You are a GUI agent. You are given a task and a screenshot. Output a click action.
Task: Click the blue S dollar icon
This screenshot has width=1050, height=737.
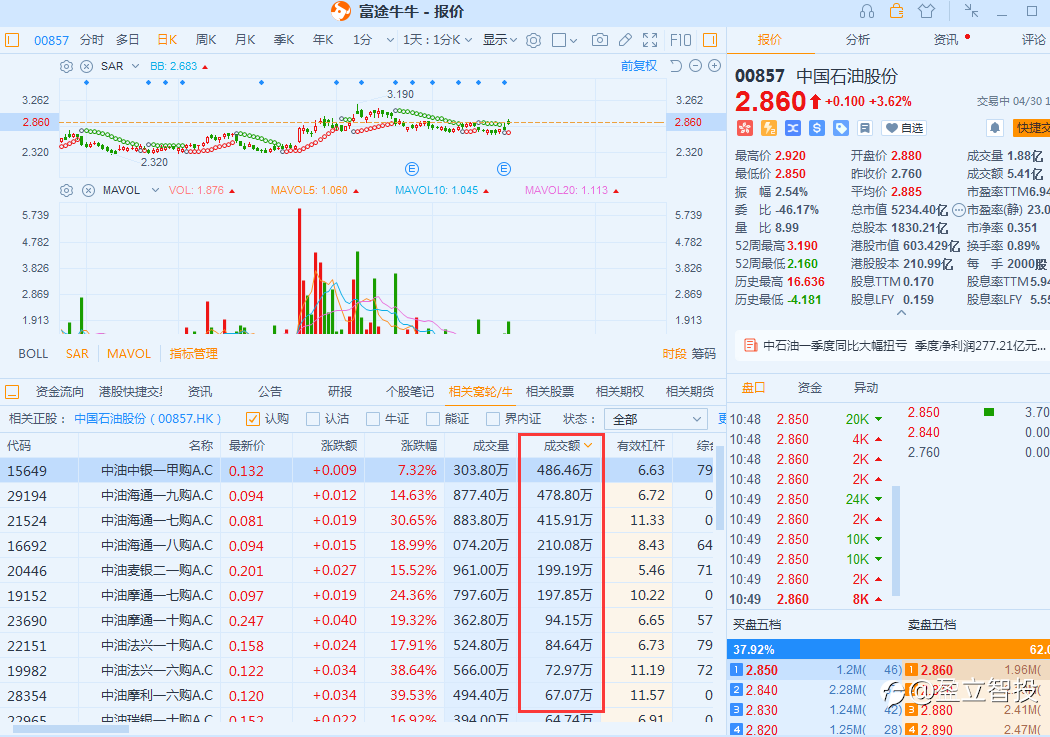point(817,128)
